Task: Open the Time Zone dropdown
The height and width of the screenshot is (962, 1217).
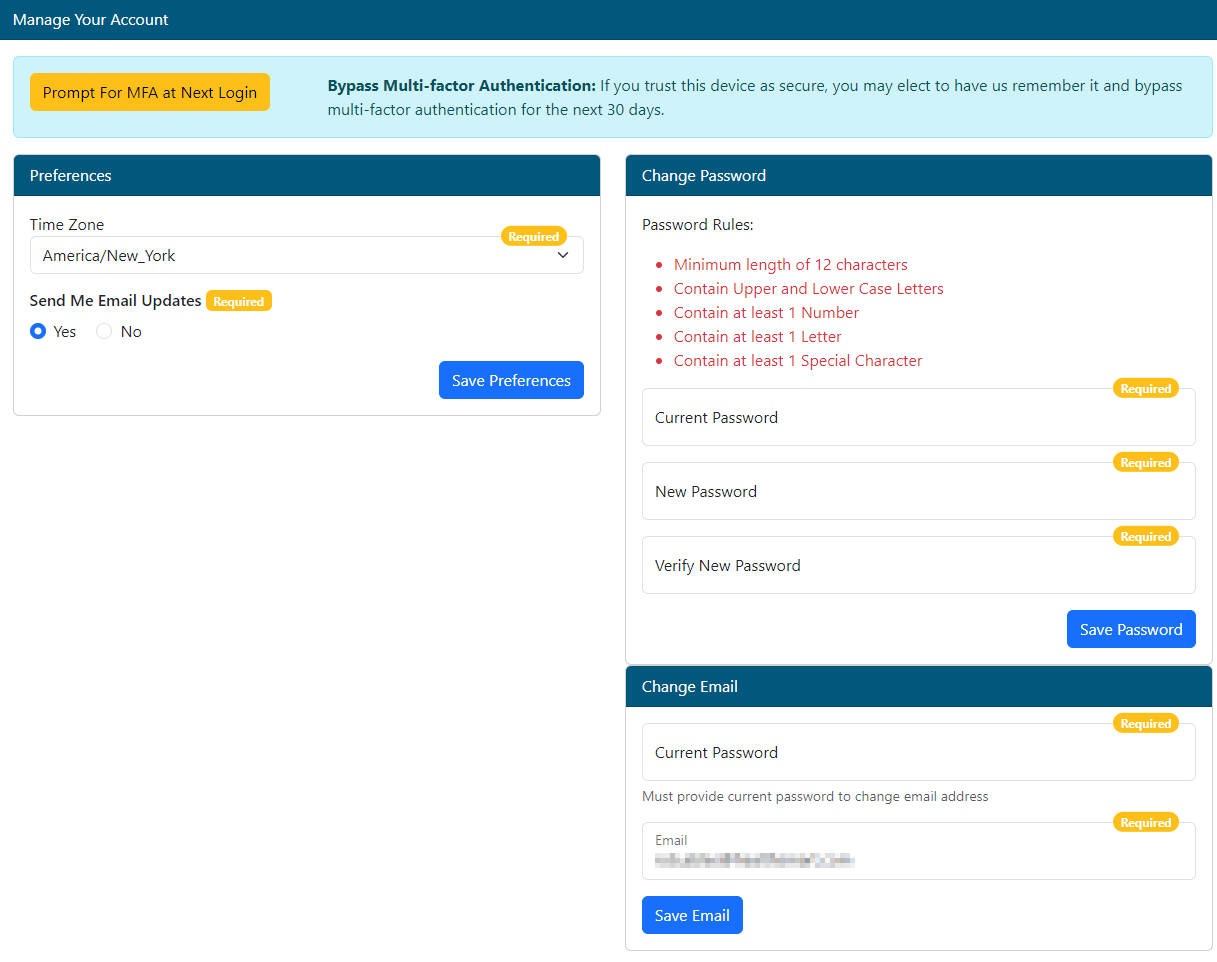Action: (307, 255)
